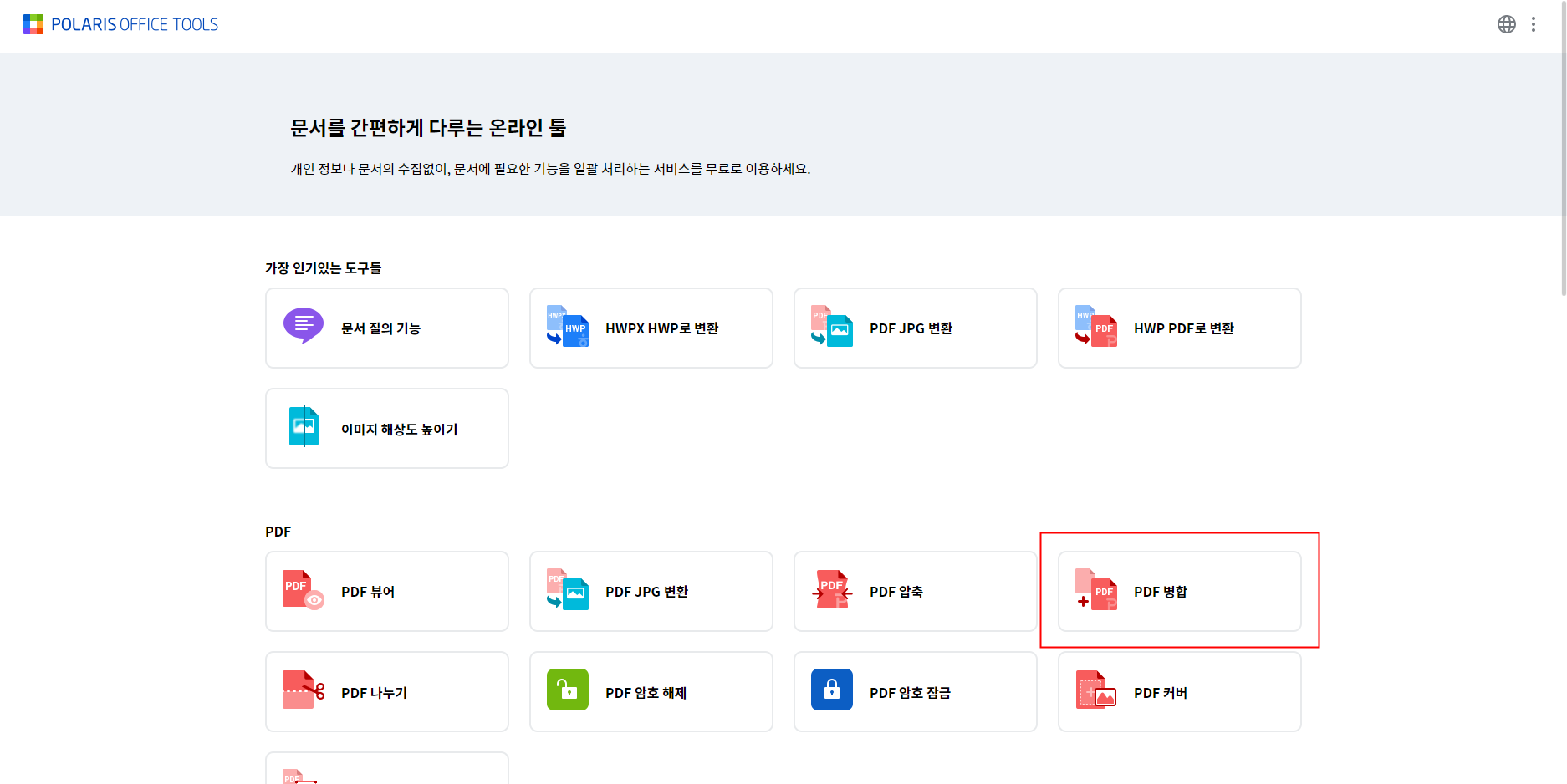This screenshot has height=784, width=1567.
Task: Click the PDF 나누기 scissors icon
Action: [304, 690]
